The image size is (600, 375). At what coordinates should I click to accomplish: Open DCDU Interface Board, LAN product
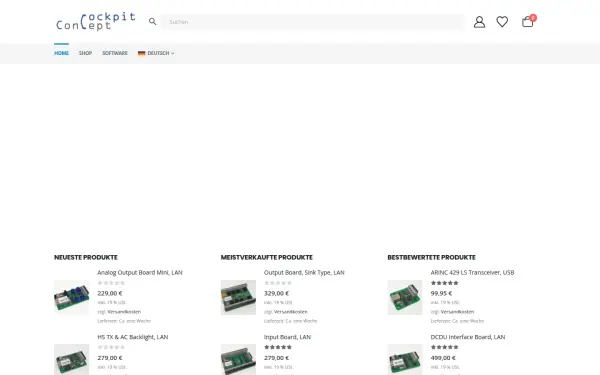468,337
